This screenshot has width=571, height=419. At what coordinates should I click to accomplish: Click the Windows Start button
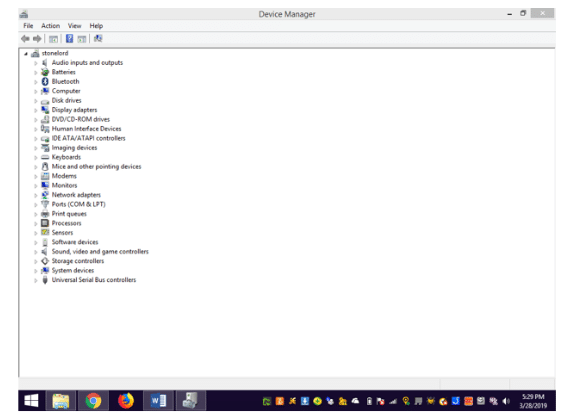click(31, 401)
